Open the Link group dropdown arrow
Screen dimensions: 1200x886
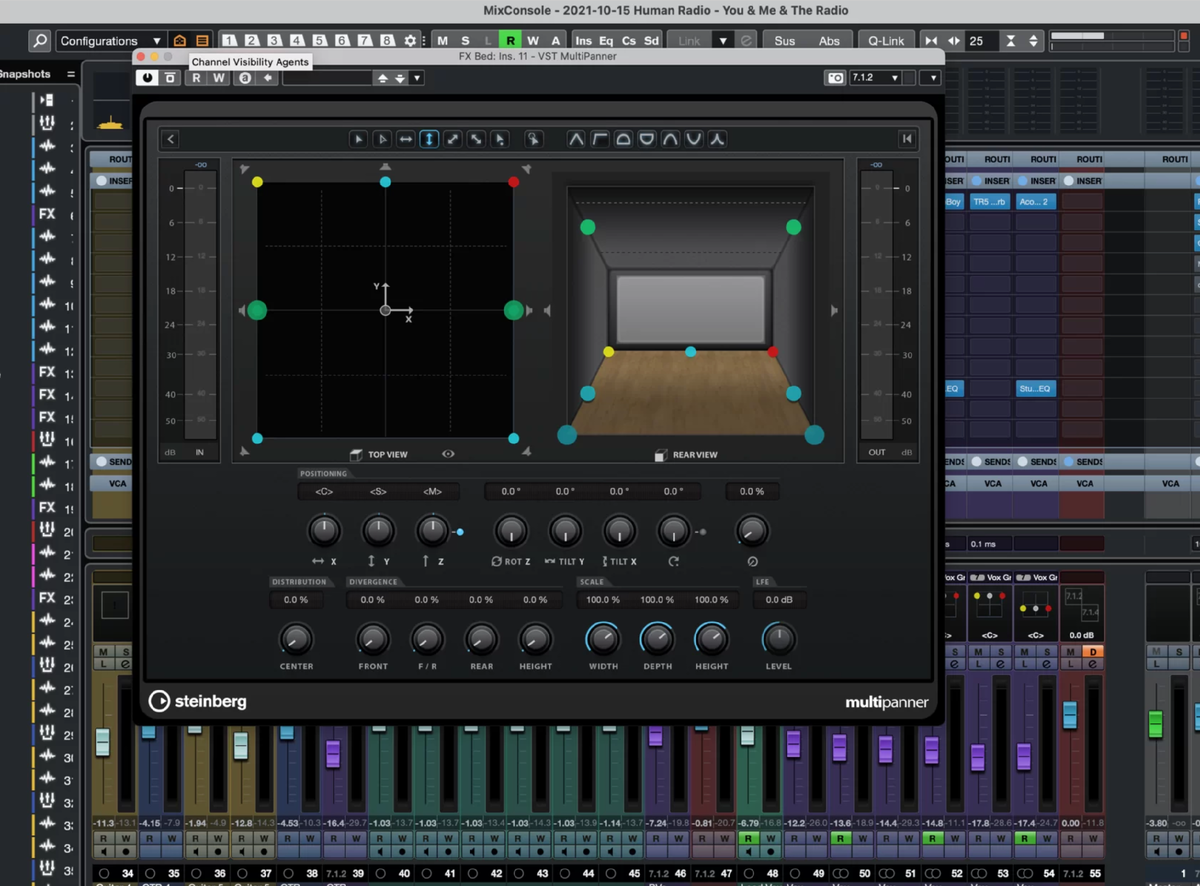tap(723, 41)
